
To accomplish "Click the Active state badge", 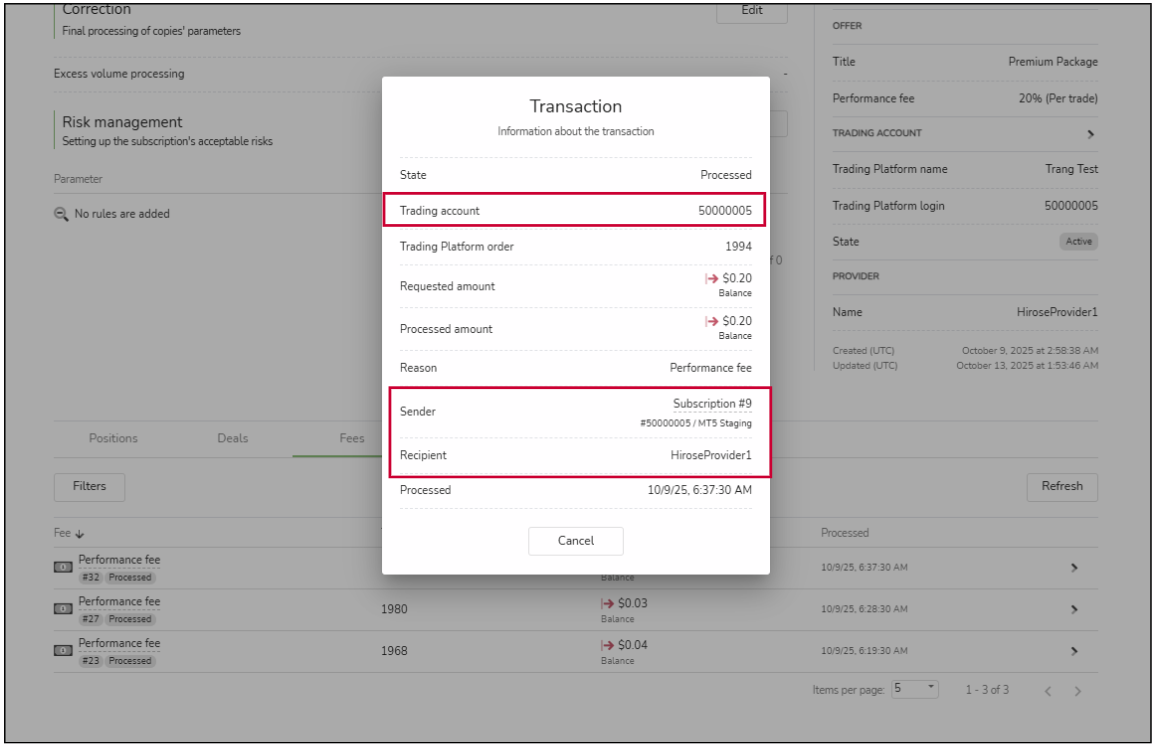I will (1079, 242).
